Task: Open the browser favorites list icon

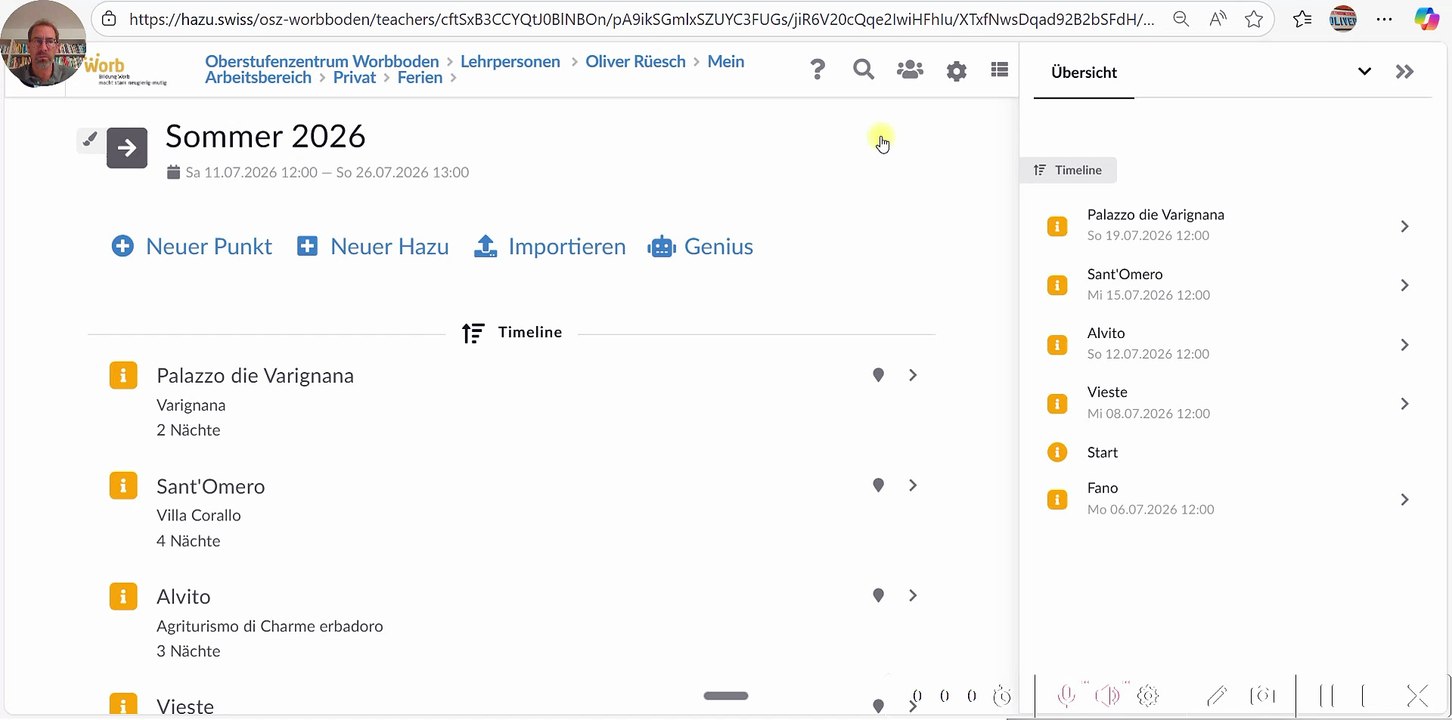Action: point(1302,19)
